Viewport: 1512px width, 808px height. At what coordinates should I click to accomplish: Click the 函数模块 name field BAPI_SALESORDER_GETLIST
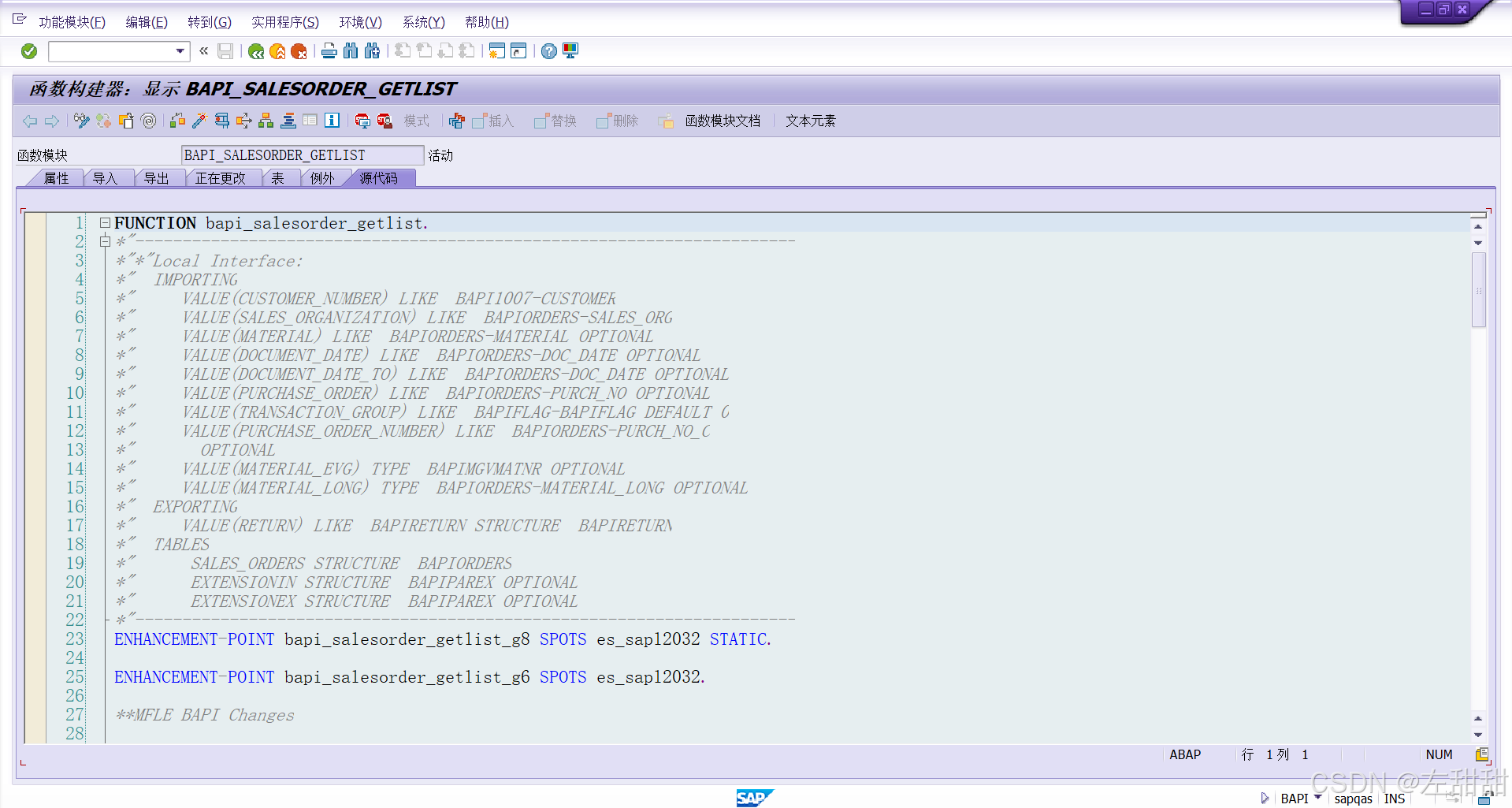[x=303, y=155]
